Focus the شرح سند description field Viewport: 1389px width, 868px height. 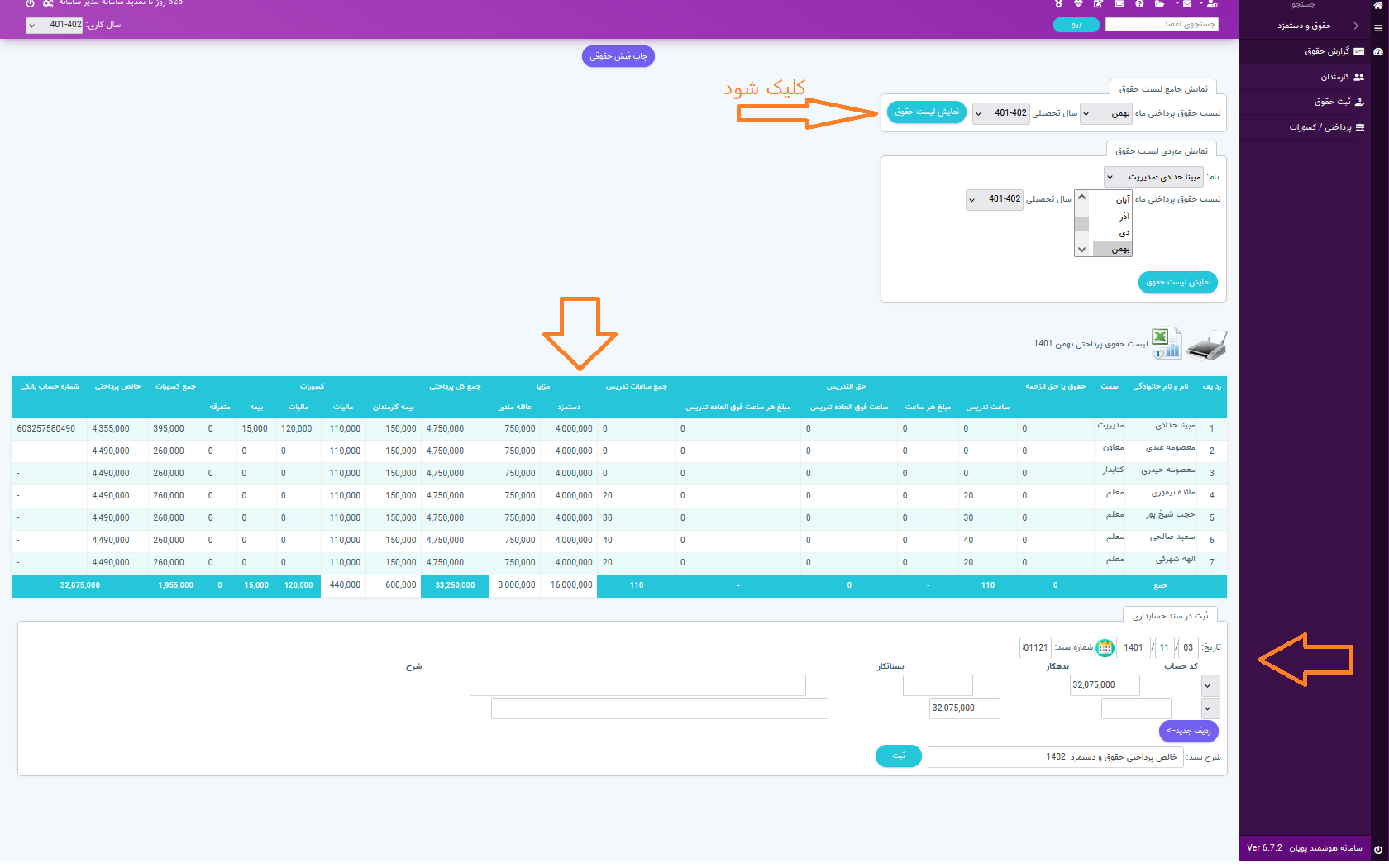tap(1056, 757)
